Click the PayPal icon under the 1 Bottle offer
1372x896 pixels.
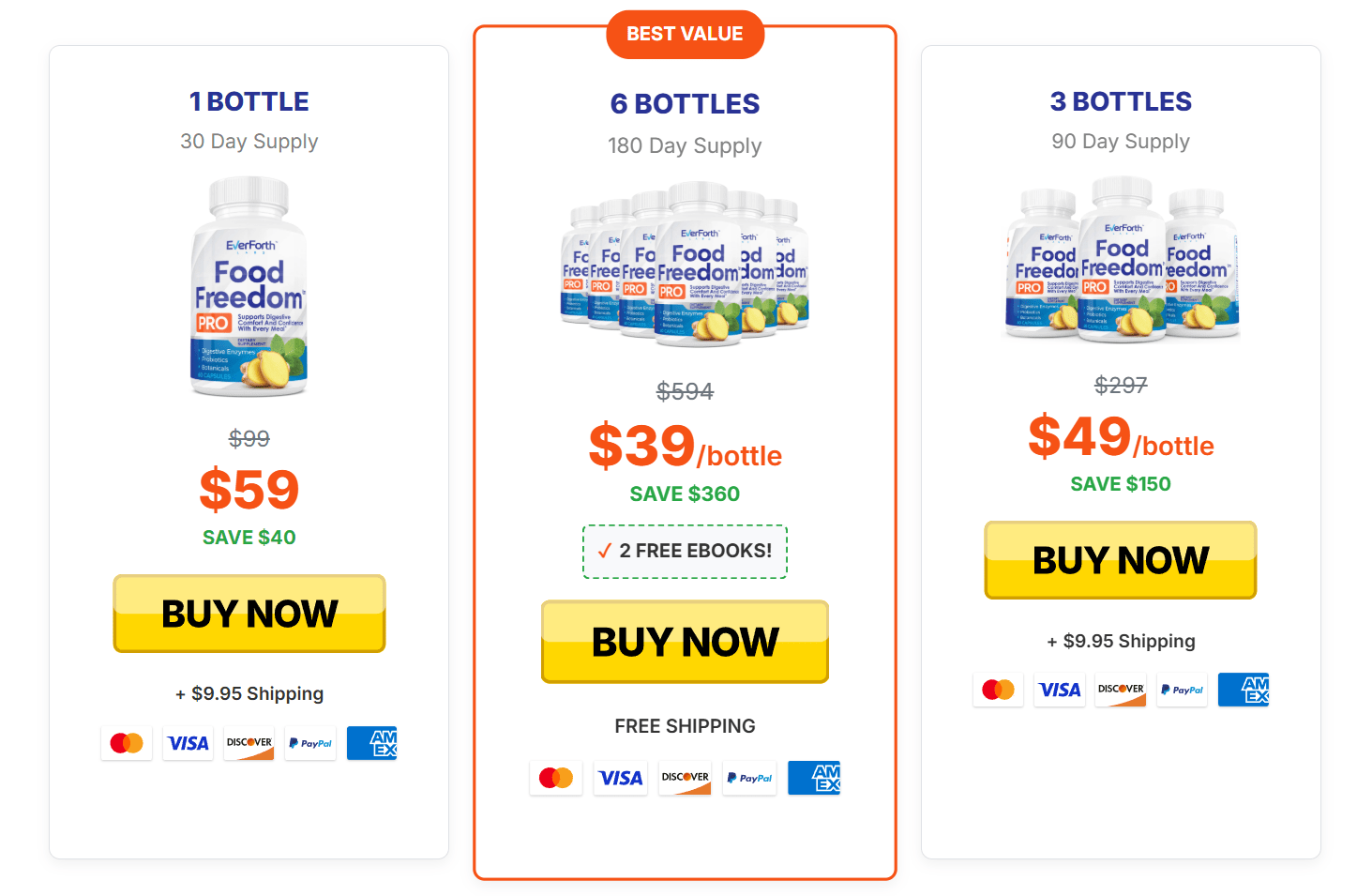[309, 742]
